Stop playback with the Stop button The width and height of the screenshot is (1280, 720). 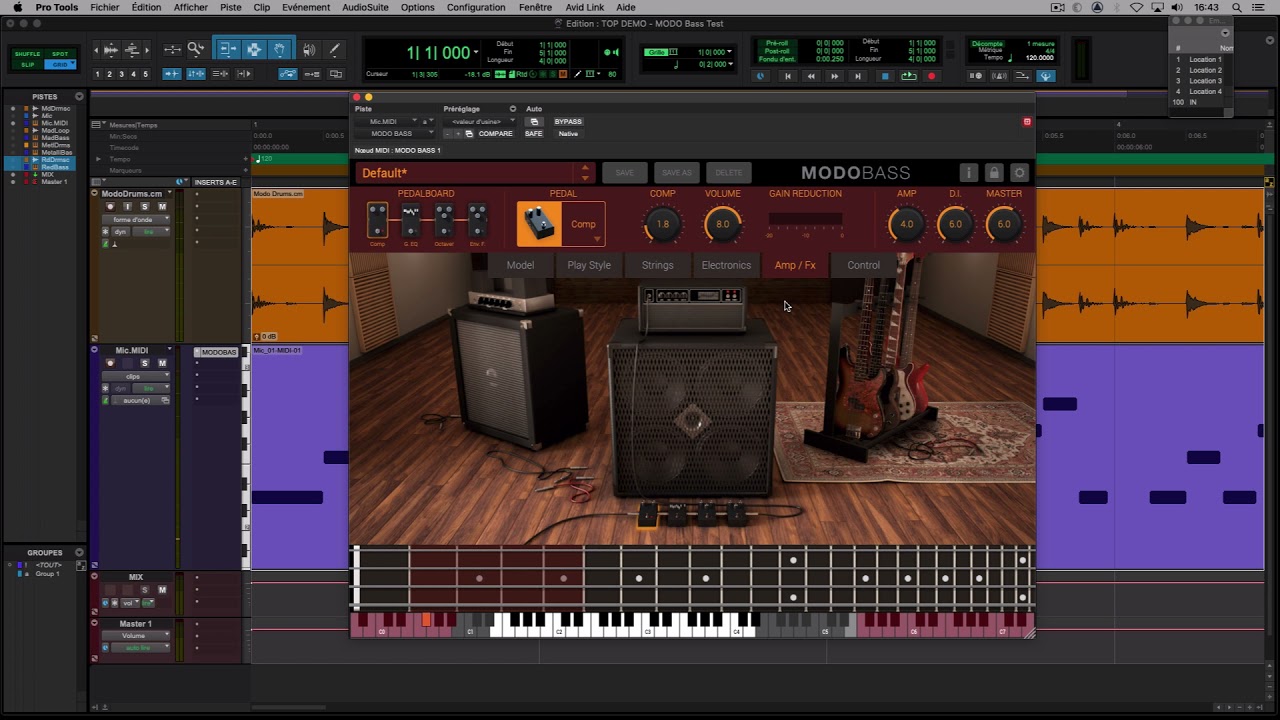coord(884,76)
